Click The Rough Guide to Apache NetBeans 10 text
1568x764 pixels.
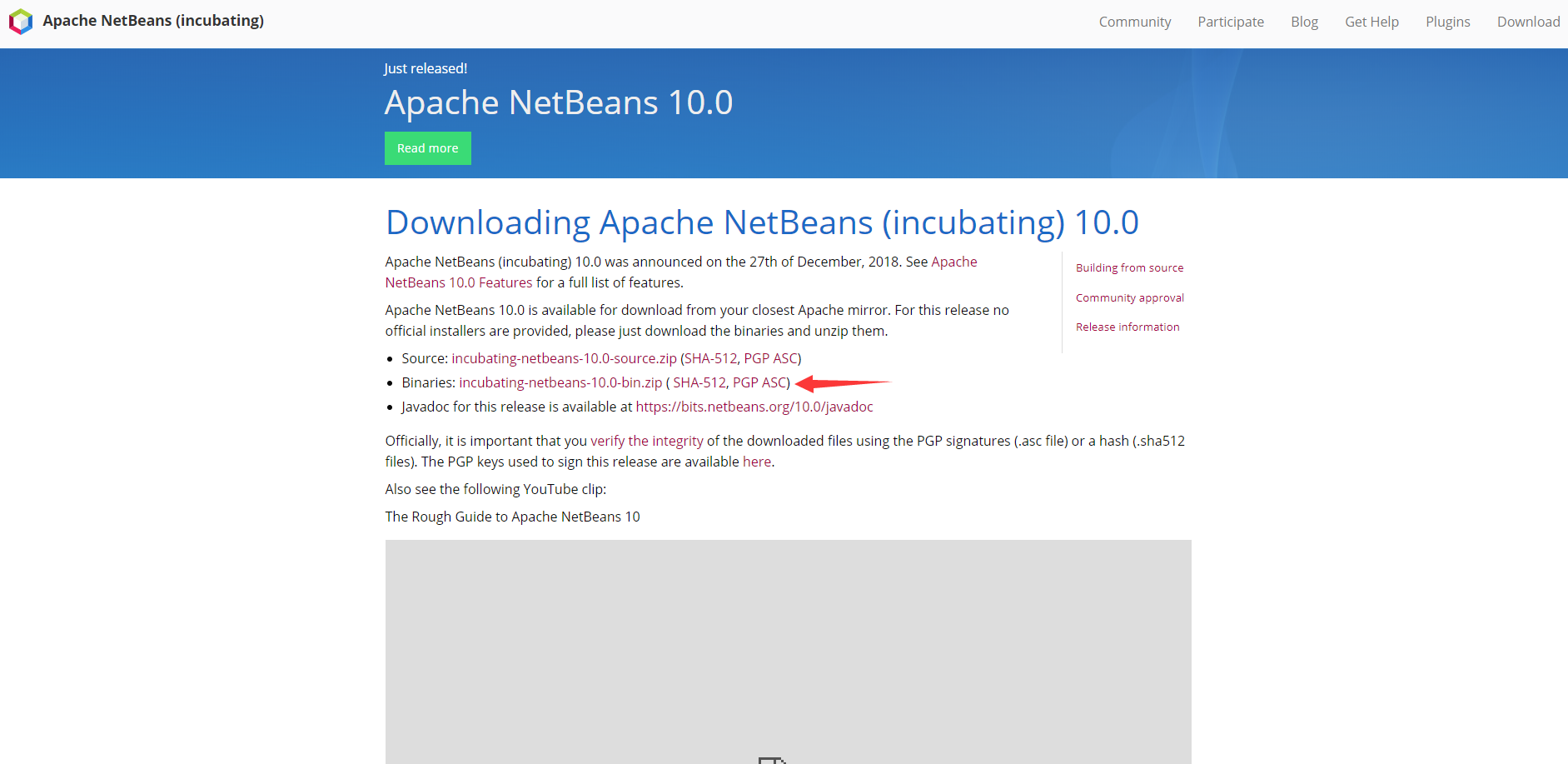[512, 517]
